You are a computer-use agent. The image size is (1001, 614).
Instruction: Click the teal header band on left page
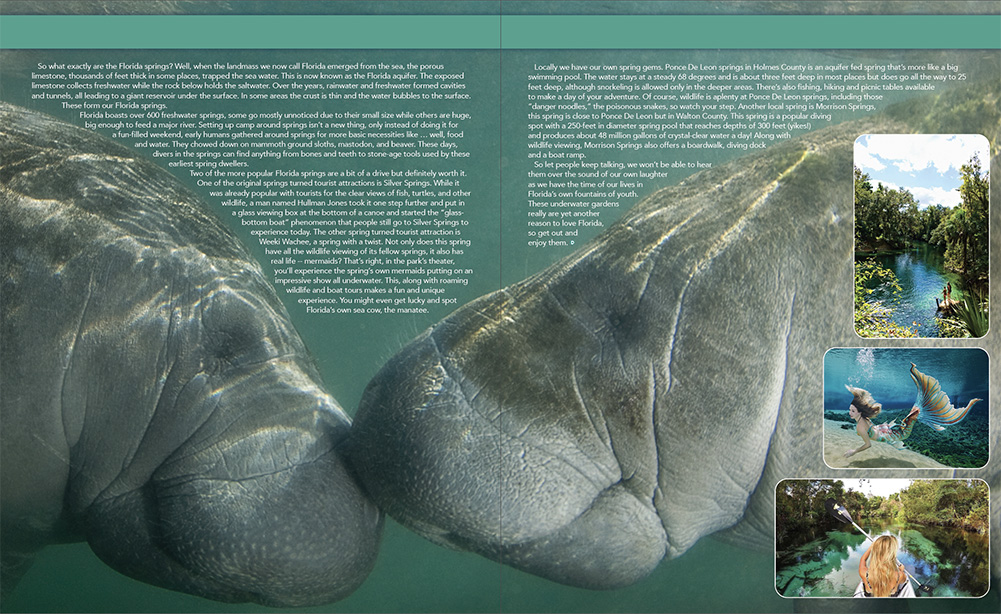(250, 32)
